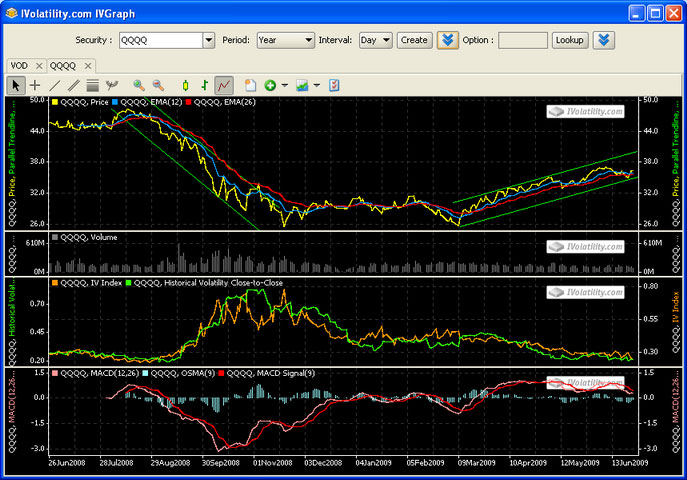Click the 'QQQQ, Volume' legend label
Viewport: 687px width, 480px height.
point(89,237)
